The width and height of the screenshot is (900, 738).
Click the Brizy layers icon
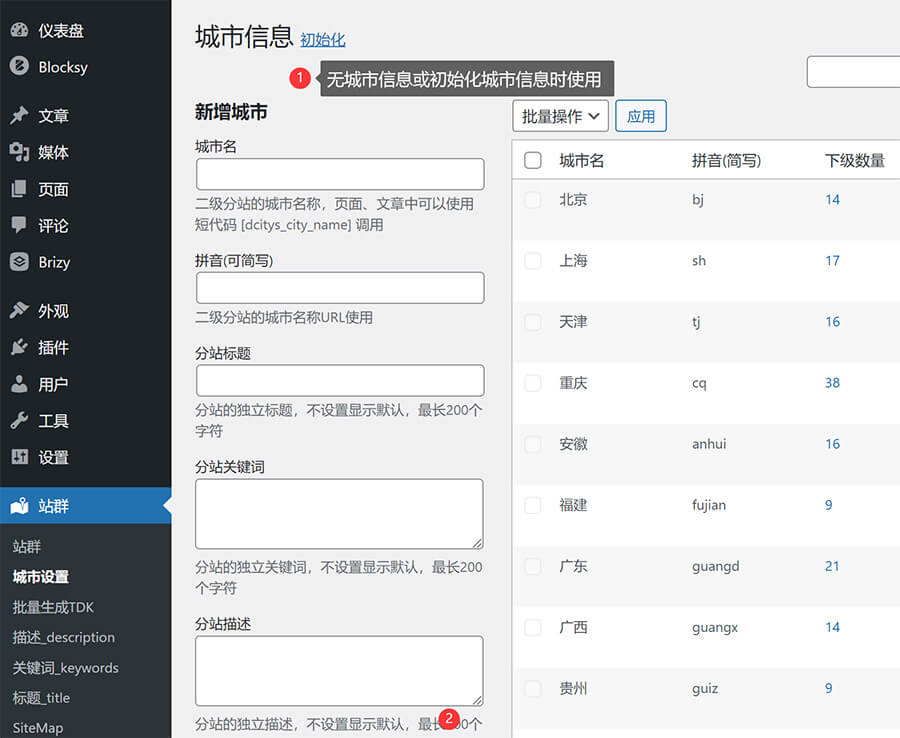19,262
